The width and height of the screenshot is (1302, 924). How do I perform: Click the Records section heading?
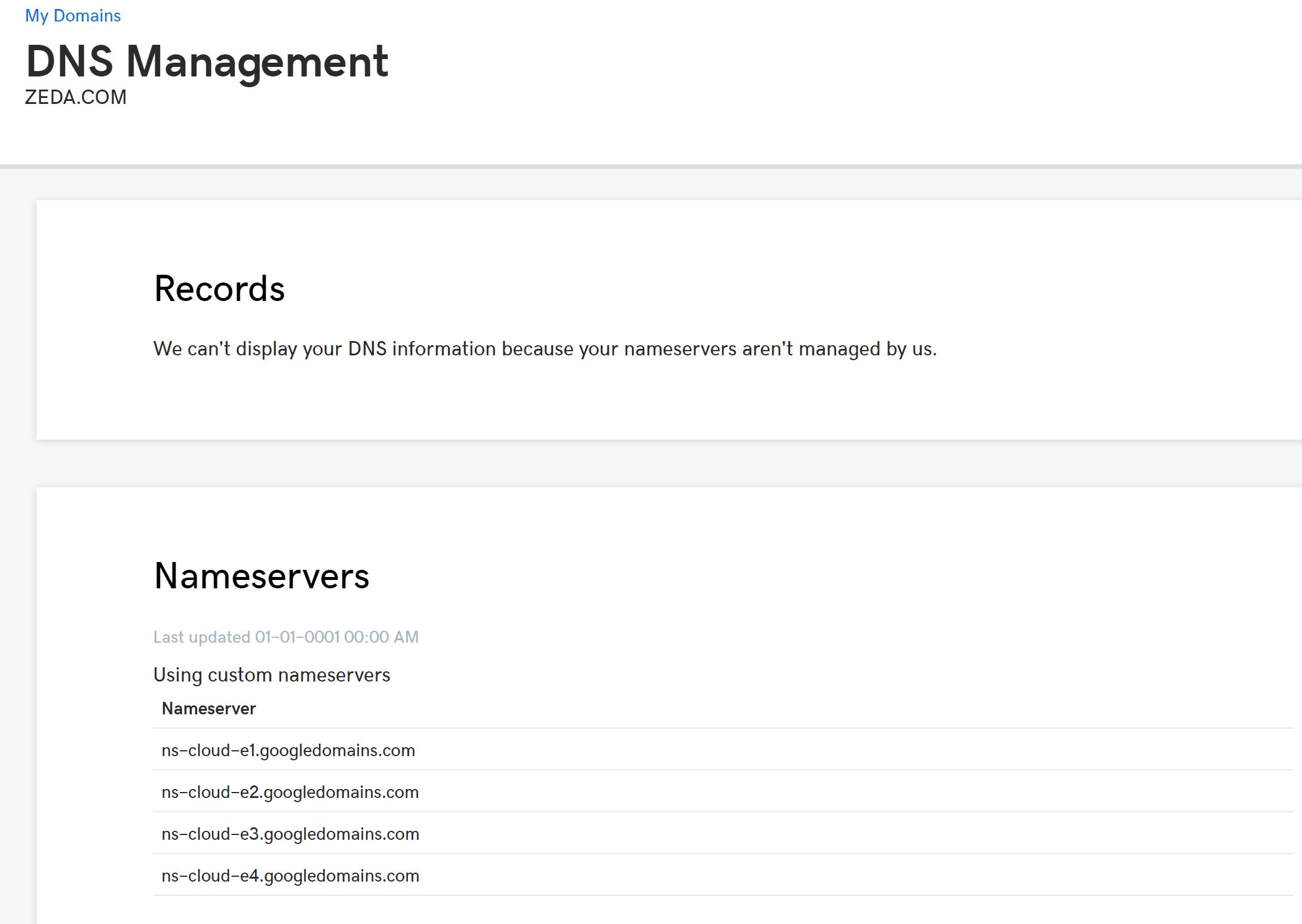(219, 289)
